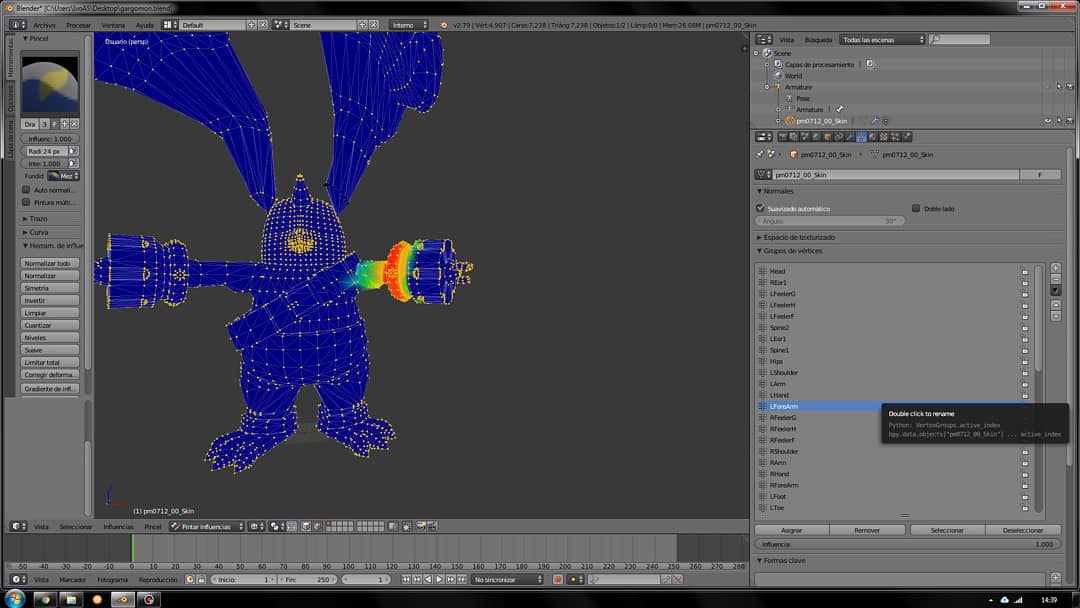Image resolution: width=1080 pixels, height=608 pixels.
Task: Click the Asignar button
Action: click(791, 530)
